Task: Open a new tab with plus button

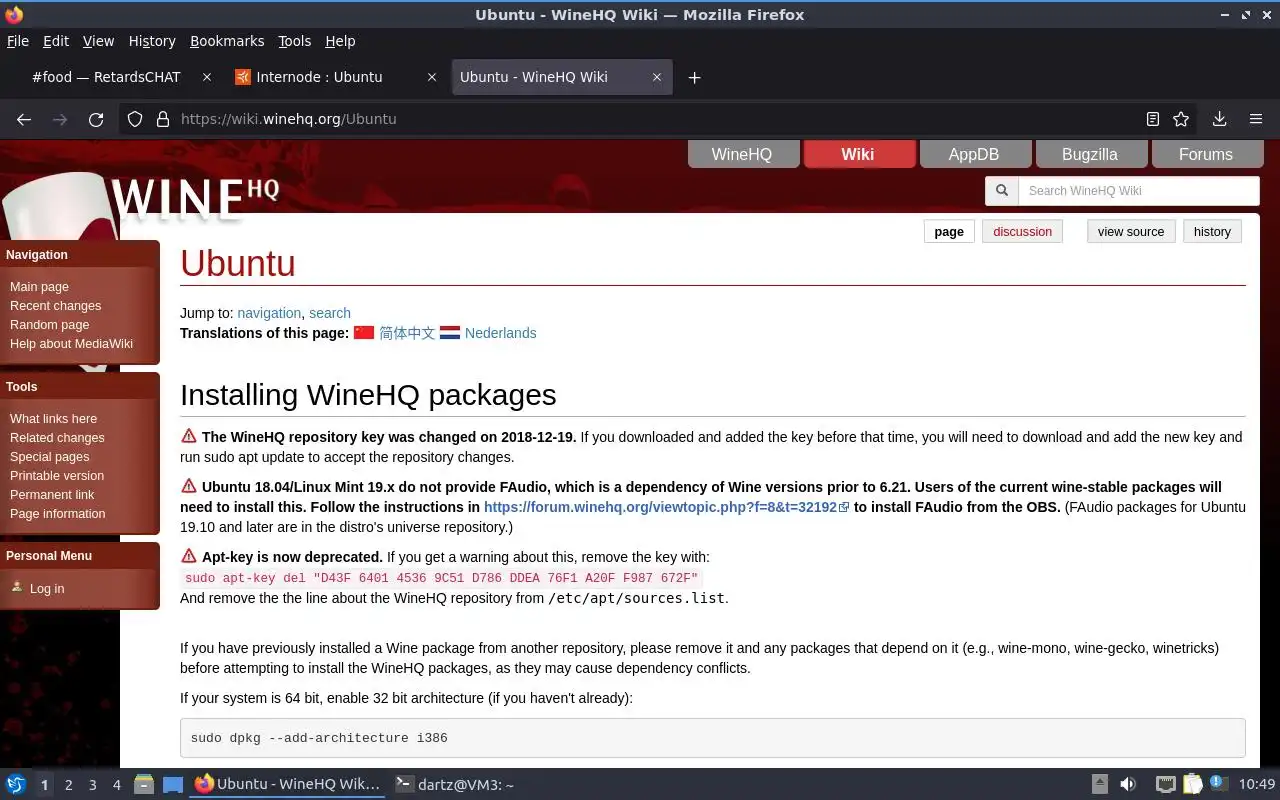Action: (694, 77)
